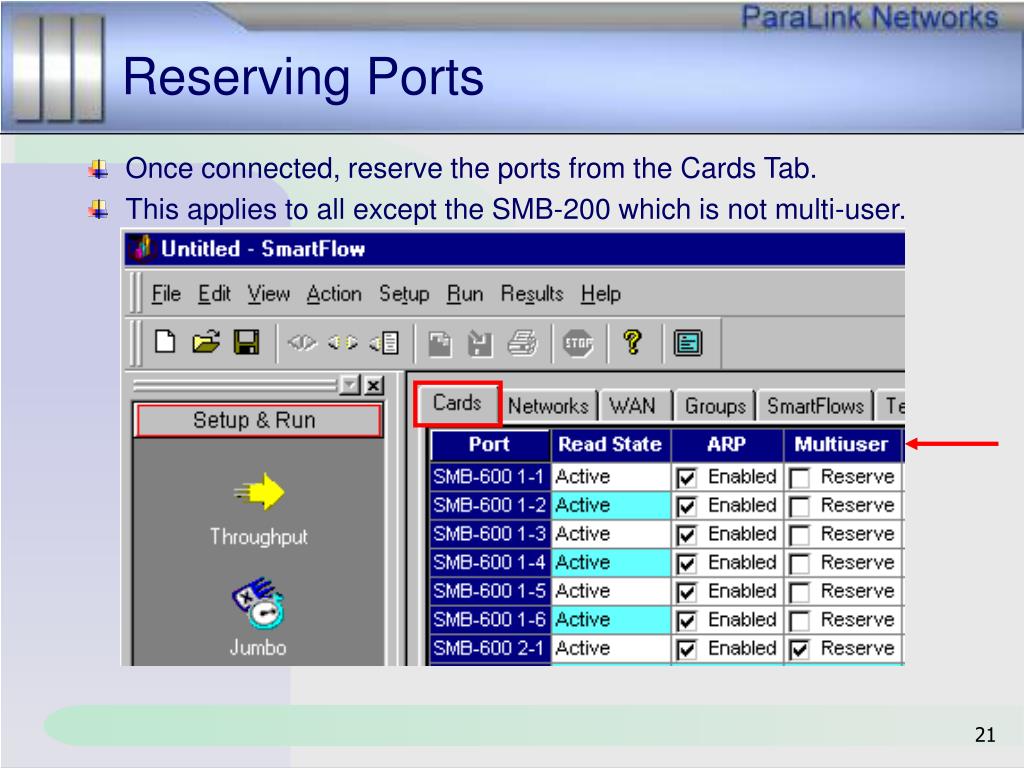The width and height of the screenshot is (1024, 768).
Task: Toggle ARP Enabled for SMB-600 2-1
Action: (686, 649)
